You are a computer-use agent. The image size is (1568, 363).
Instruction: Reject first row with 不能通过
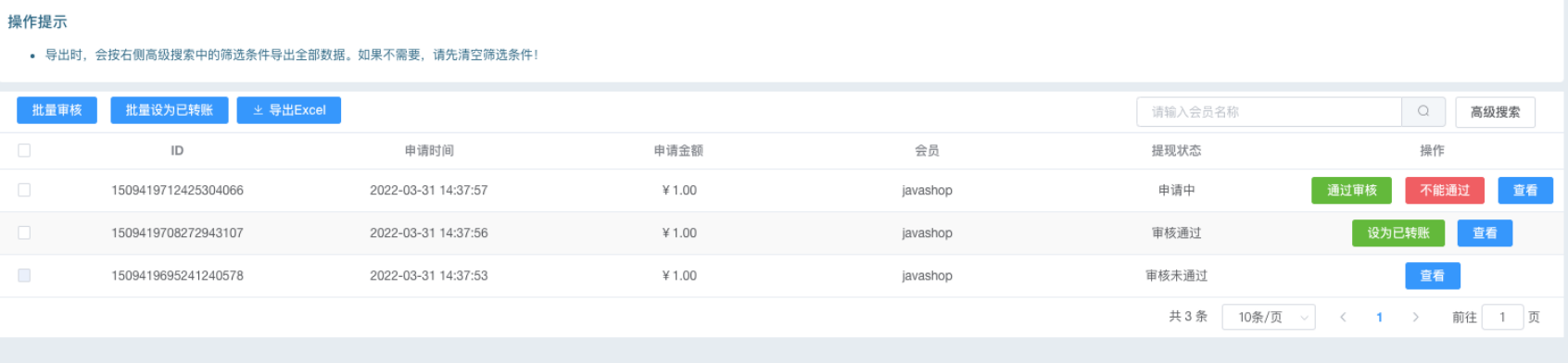click(x=1445, y=190)
